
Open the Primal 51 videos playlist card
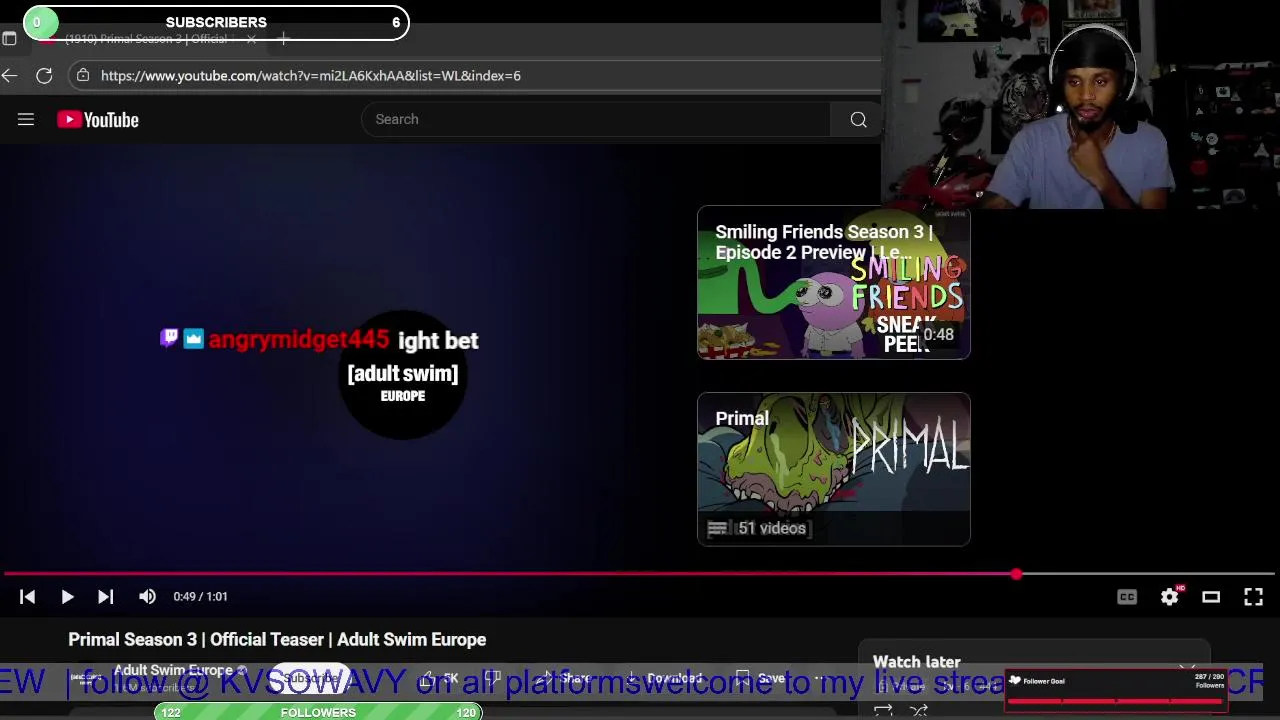[833, 469]
